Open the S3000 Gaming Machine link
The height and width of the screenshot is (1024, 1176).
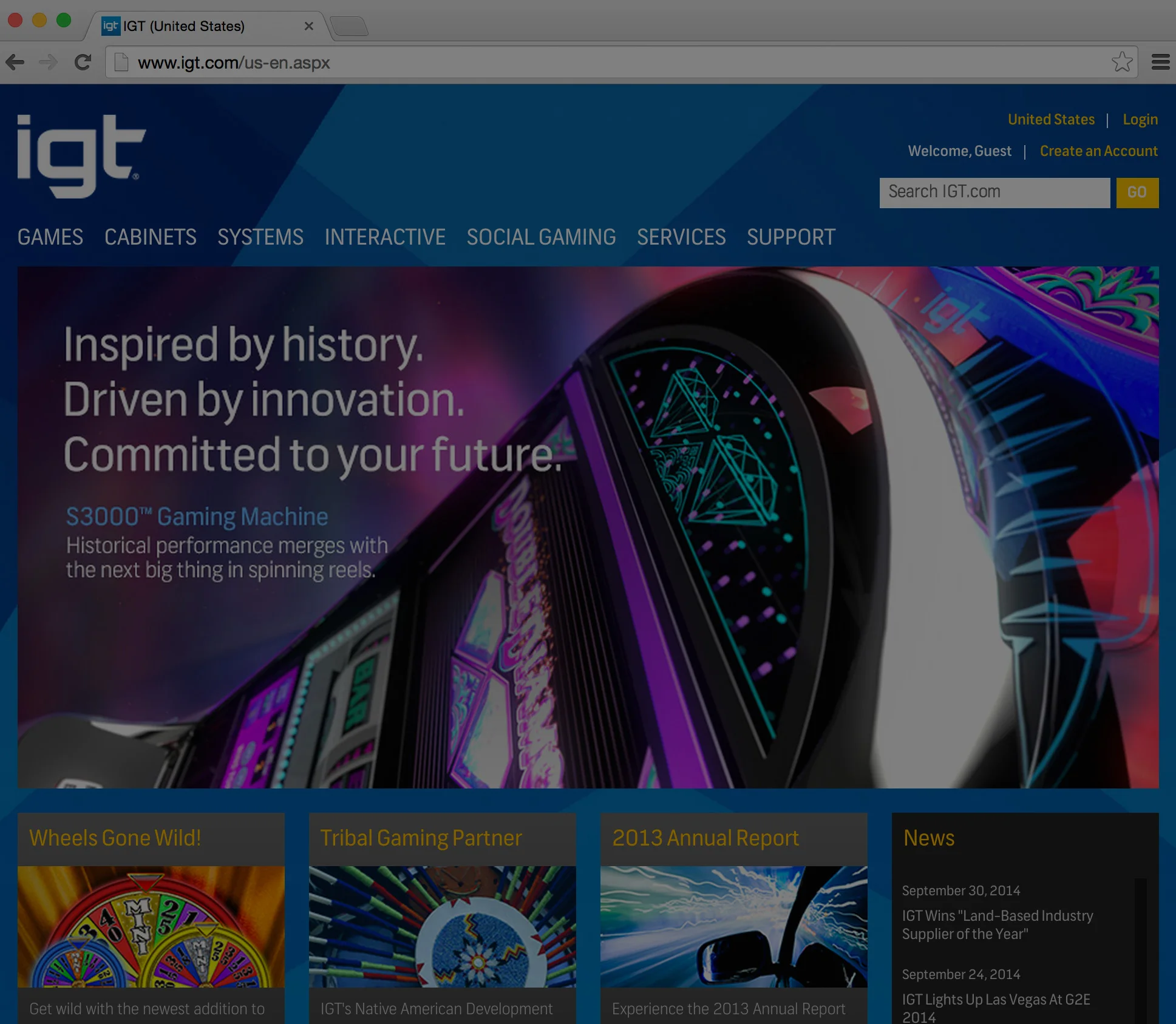point(197,517)
